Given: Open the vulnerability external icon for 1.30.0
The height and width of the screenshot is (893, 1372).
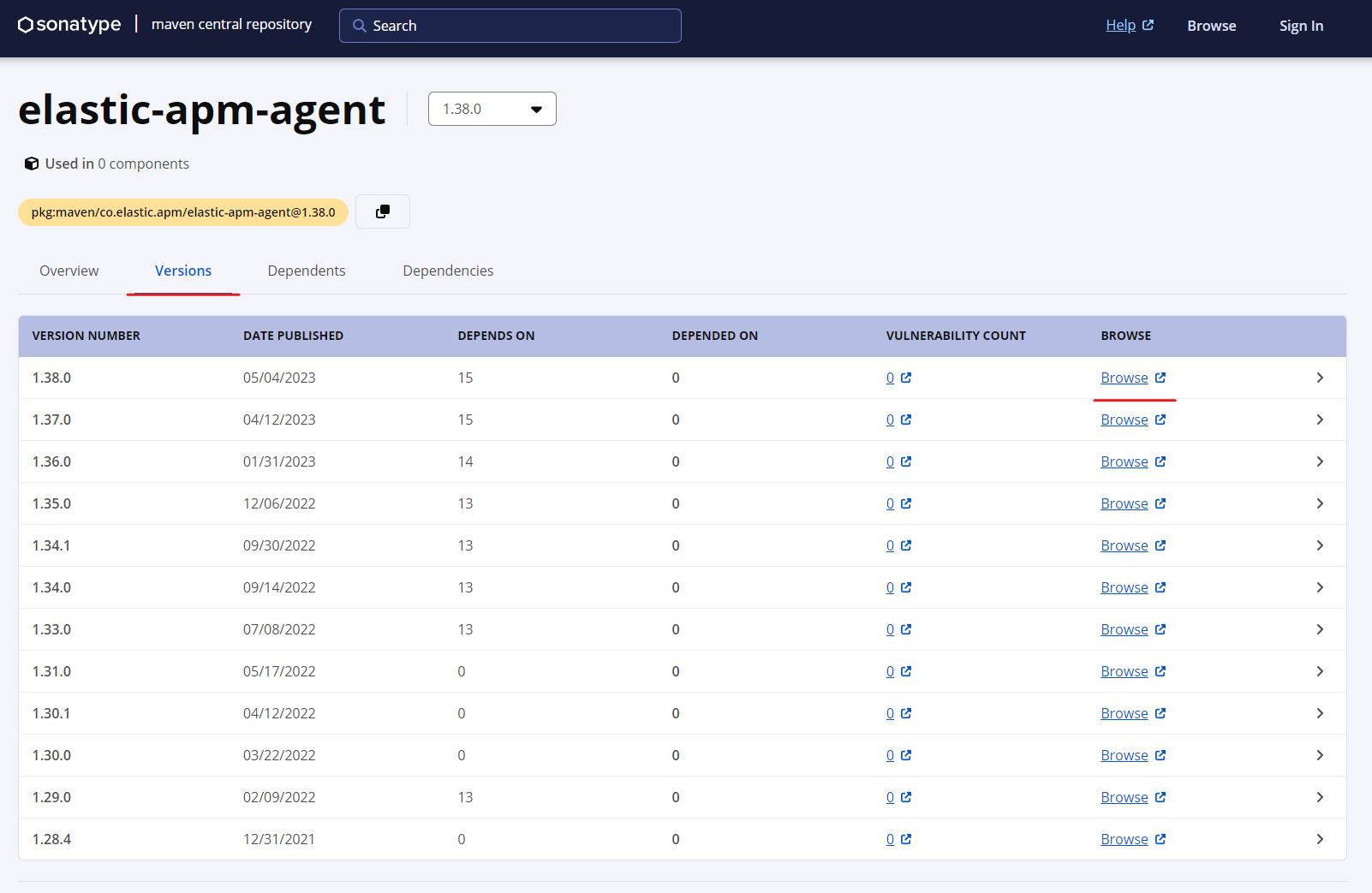Looking at the screenshot, I should coord(906,755).
